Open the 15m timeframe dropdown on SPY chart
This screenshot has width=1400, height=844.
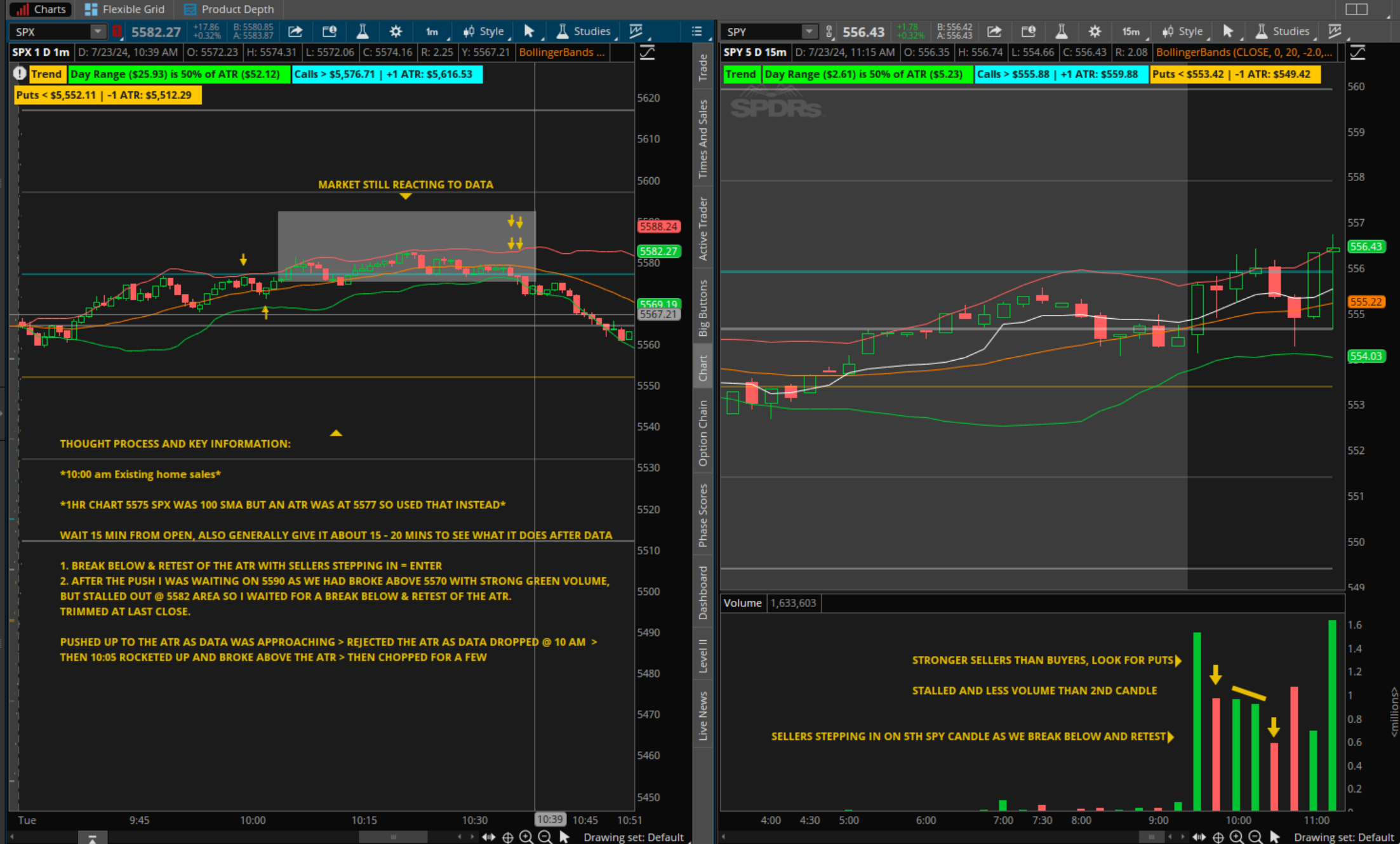click(1131, 32)
